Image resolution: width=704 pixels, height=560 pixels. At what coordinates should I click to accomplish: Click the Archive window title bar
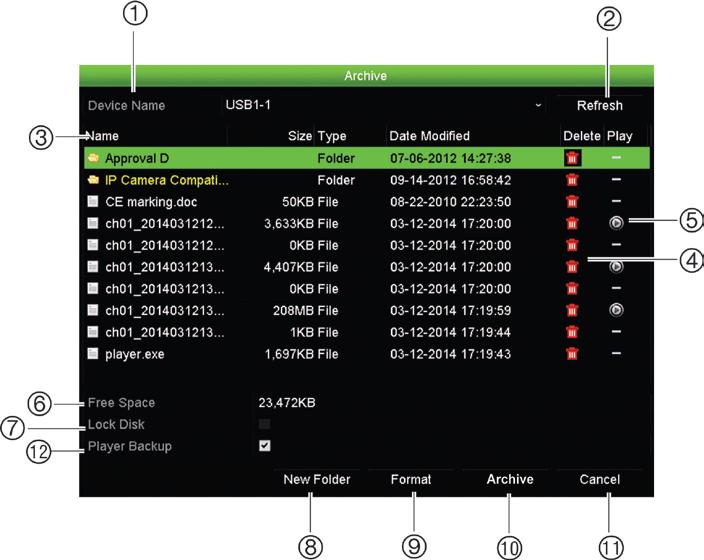(366, 75)
